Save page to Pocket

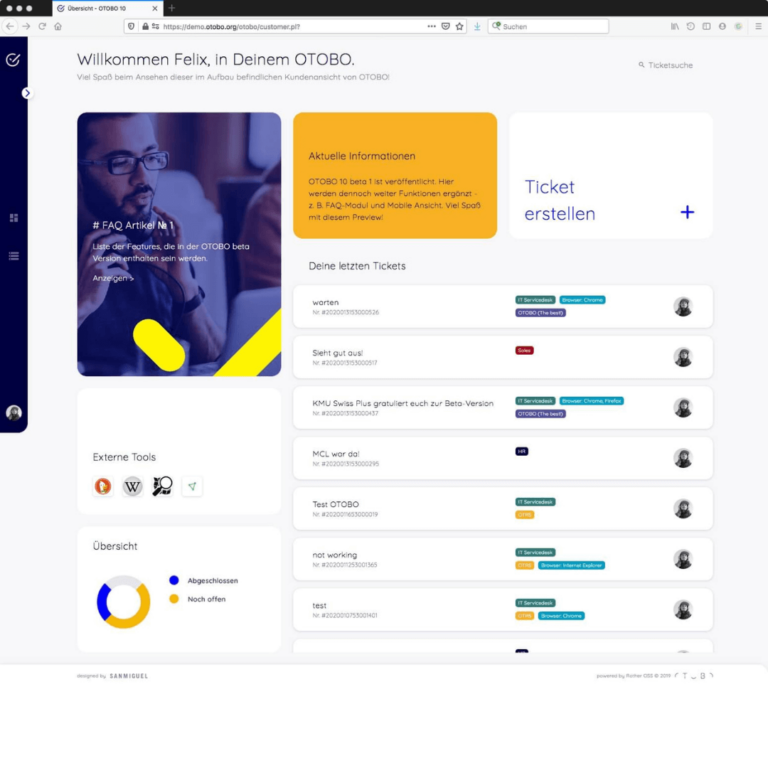(x=445, y=26)
